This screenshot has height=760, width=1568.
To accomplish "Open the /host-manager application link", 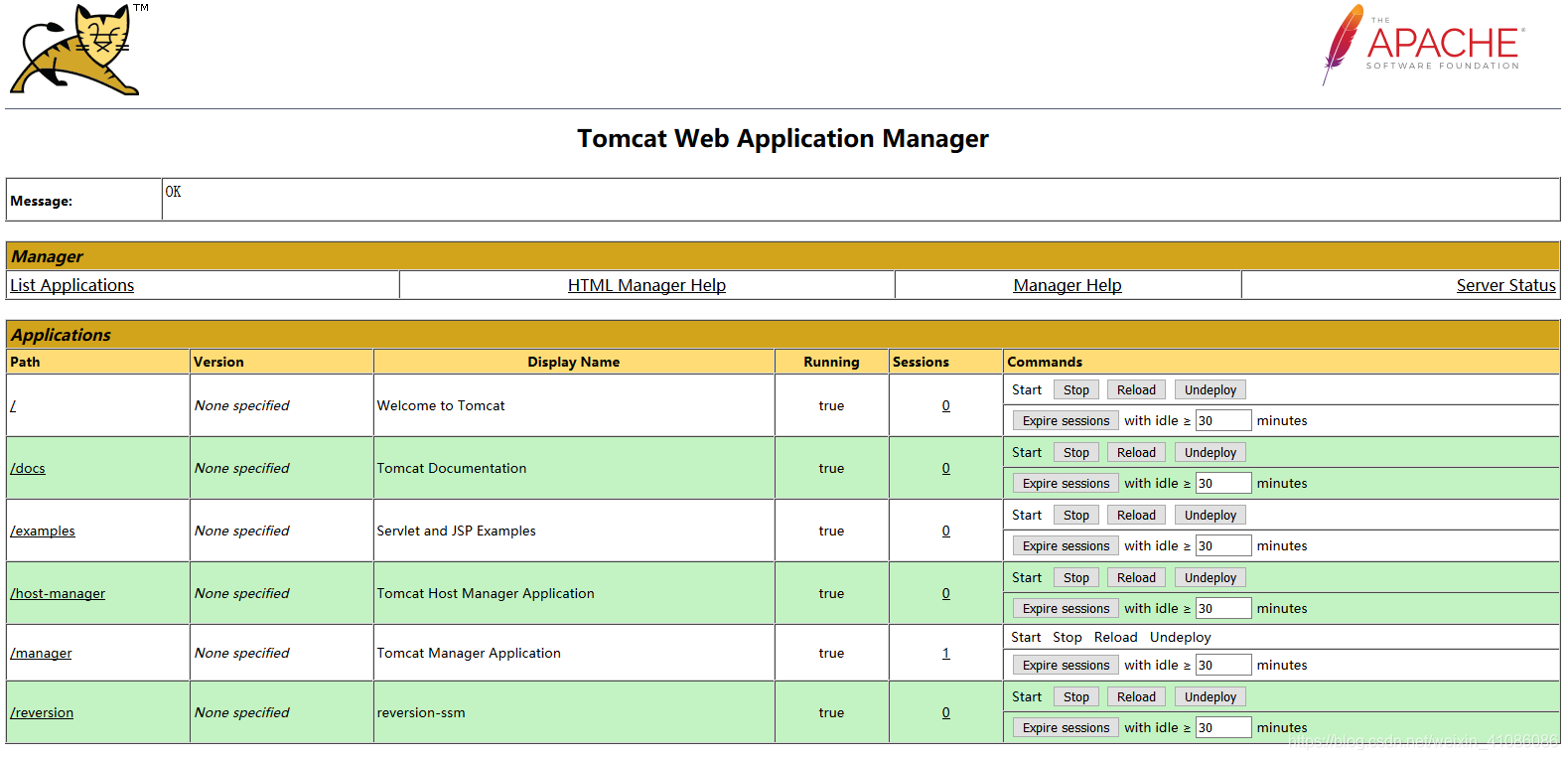I will coord(58,593).
